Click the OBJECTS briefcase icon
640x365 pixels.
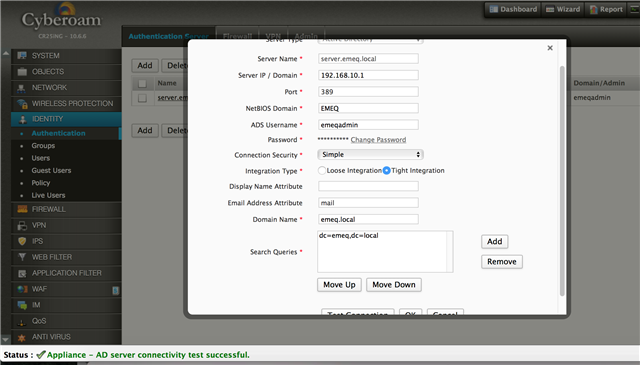pyautogui.click(x=22, y=71)
